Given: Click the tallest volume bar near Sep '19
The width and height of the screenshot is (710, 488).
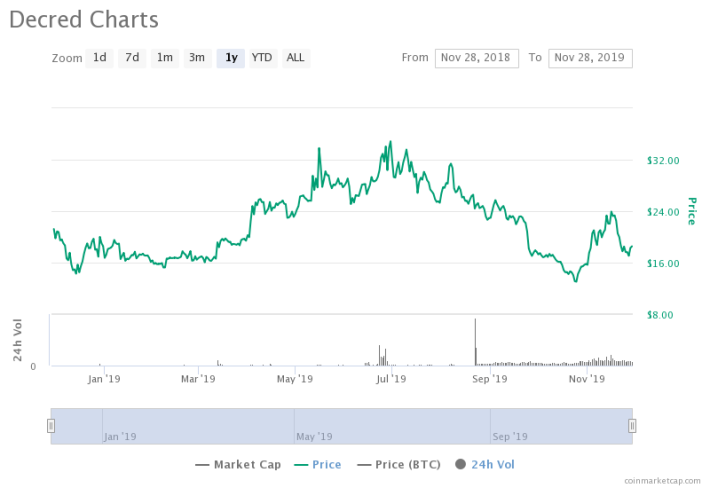Looking at the screenshot, I should click(x=475, y=342).
